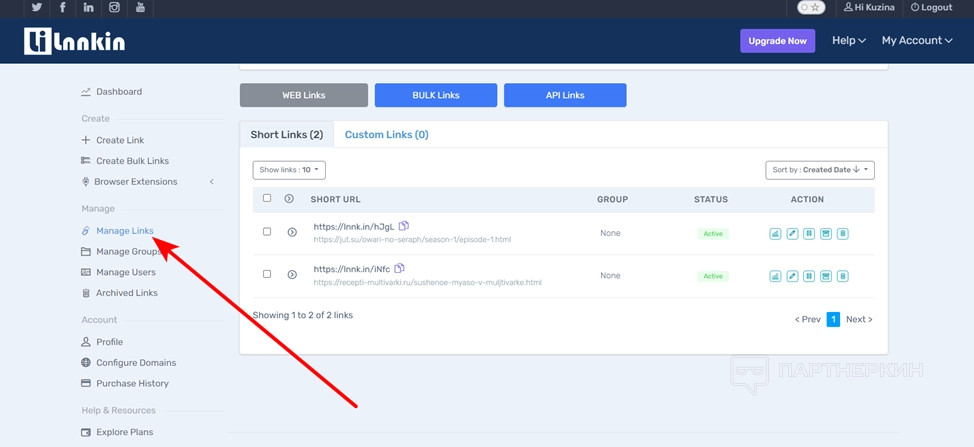Viewport: 974px width, 447px height.
Task: Open the Instagram social icon
Action: coord(114,7)
